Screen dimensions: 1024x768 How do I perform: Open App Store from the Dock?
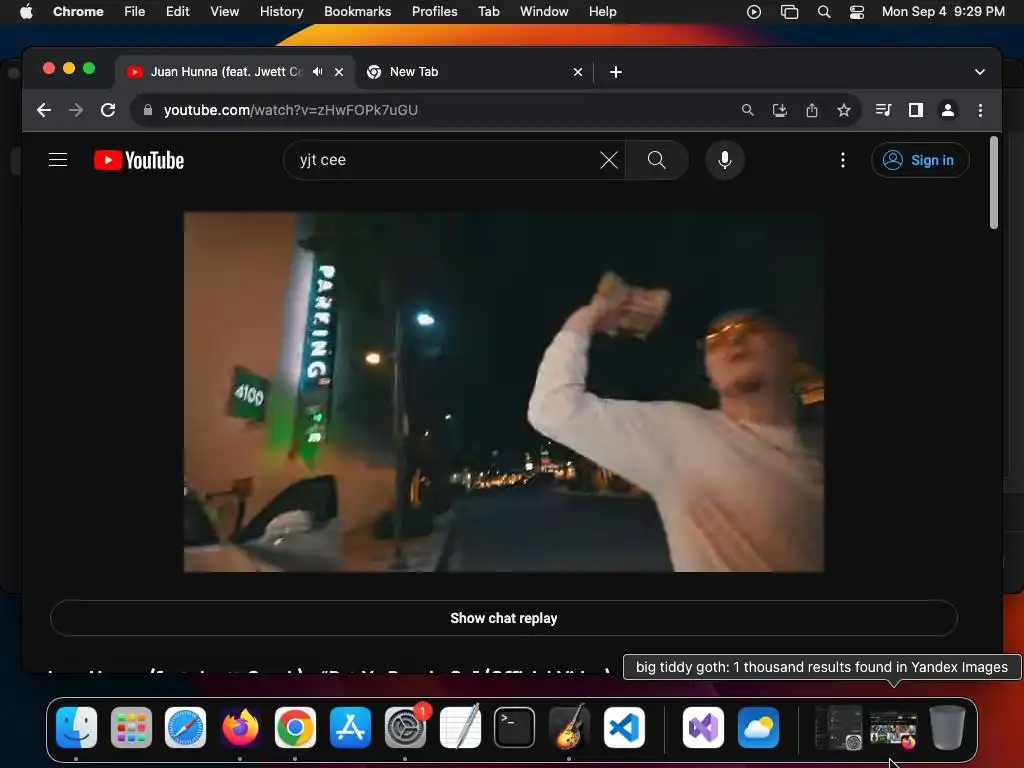pos(350,727)
